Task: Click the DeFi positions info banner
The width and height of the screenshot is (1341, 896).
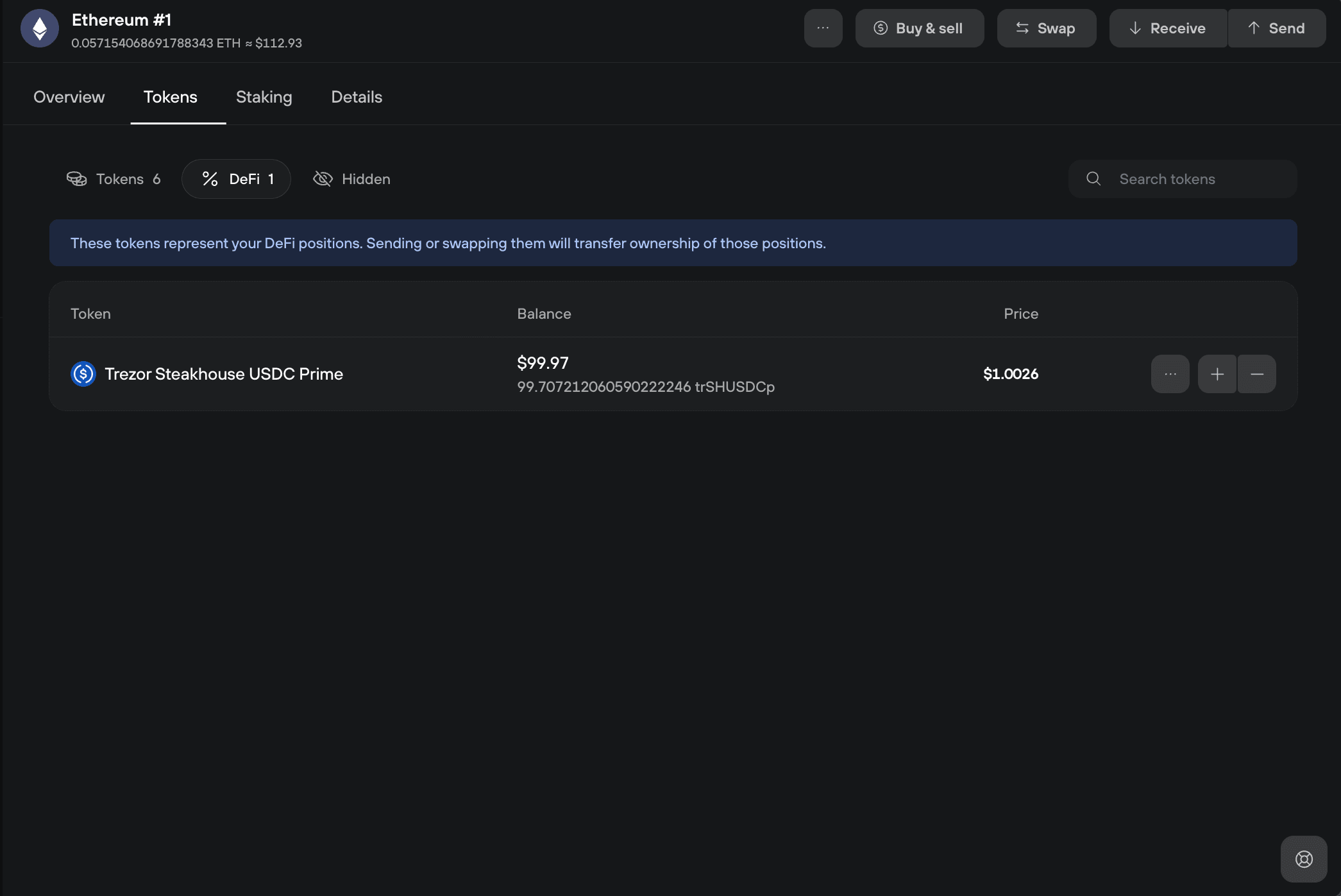Action: pyautogui.click(x=673, y=243)
